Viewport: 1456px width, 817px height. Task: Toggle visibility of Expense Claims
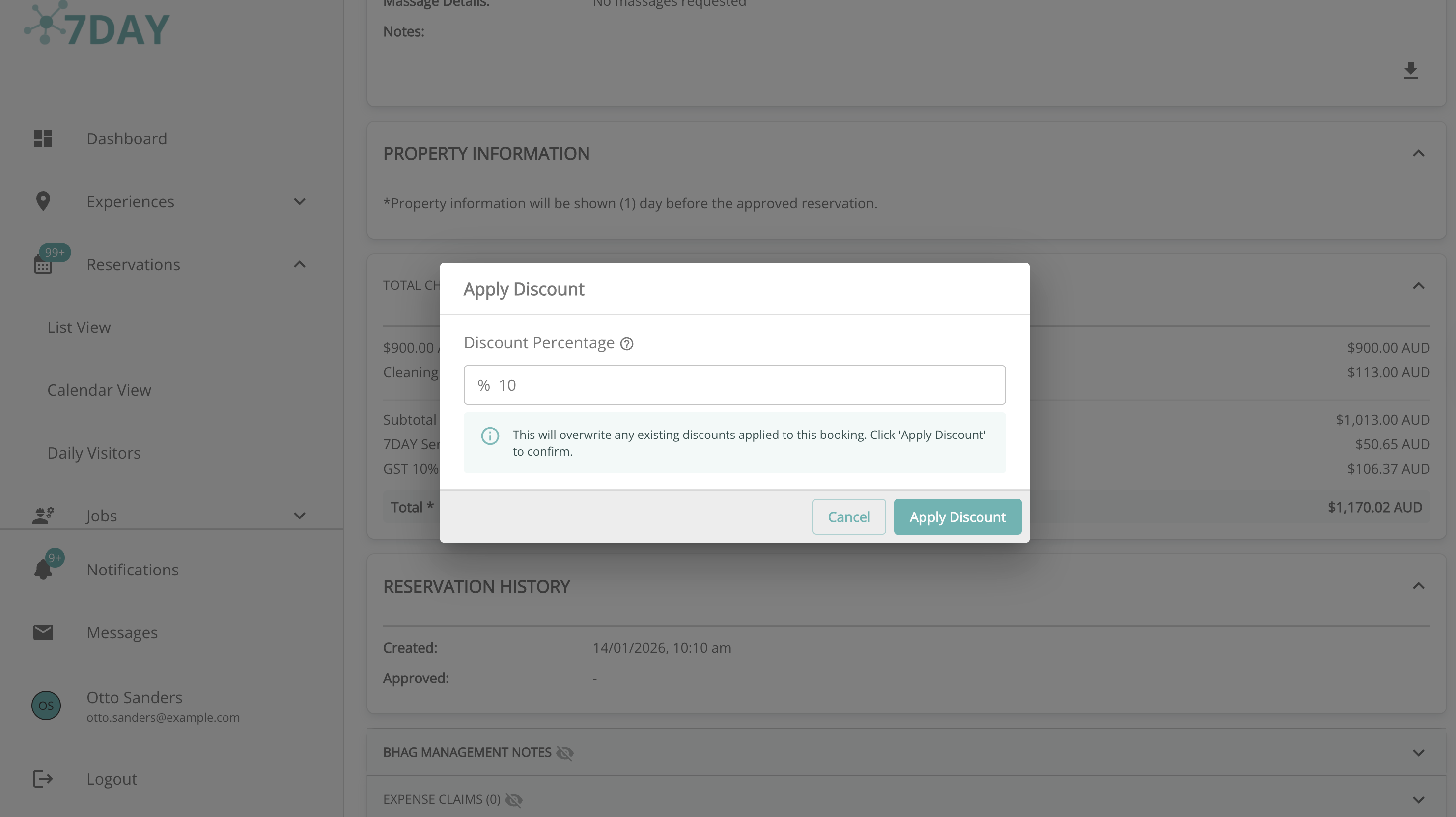(515, 799)
